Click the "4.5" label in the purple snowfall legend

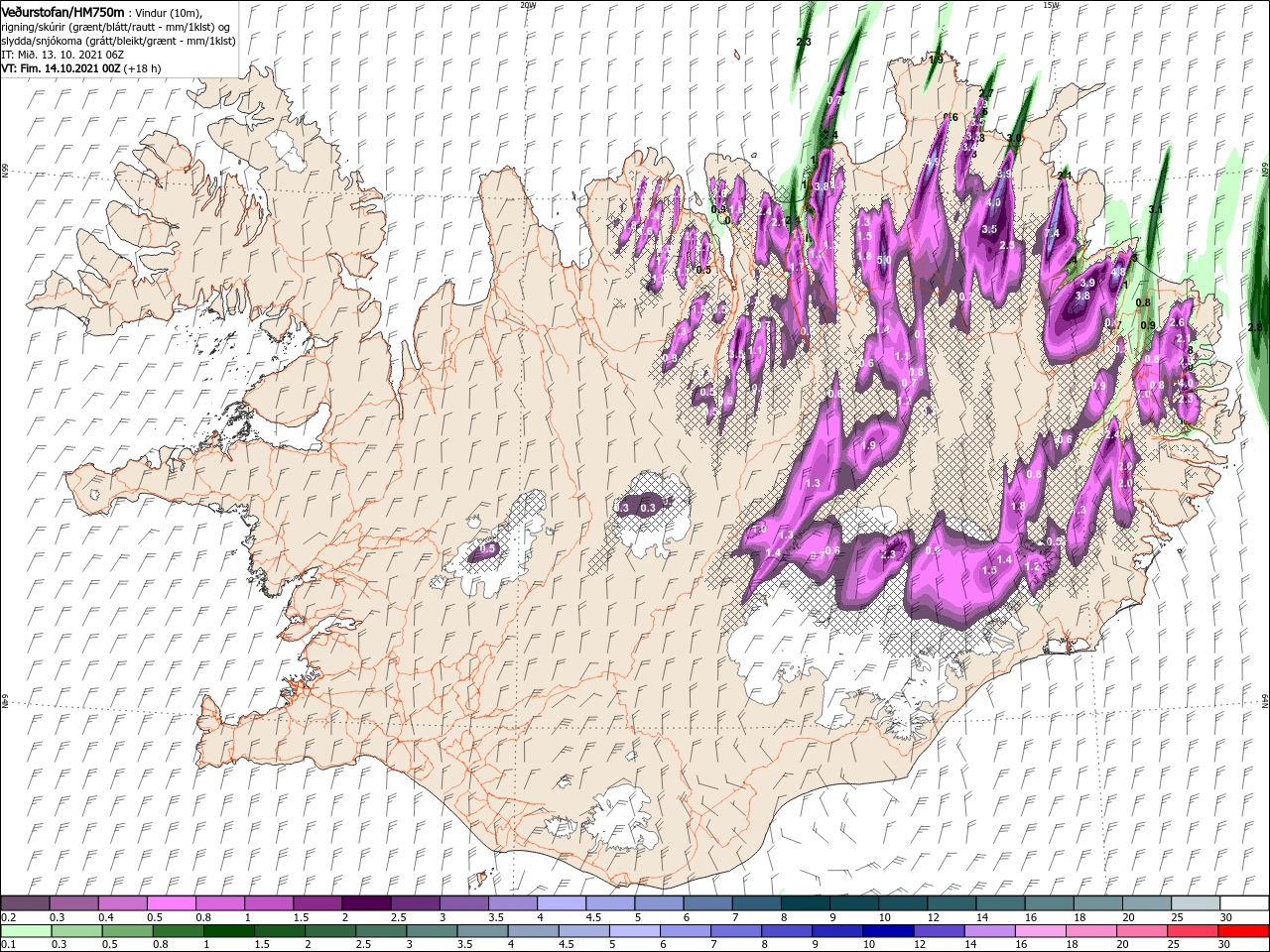click(594, 917)
